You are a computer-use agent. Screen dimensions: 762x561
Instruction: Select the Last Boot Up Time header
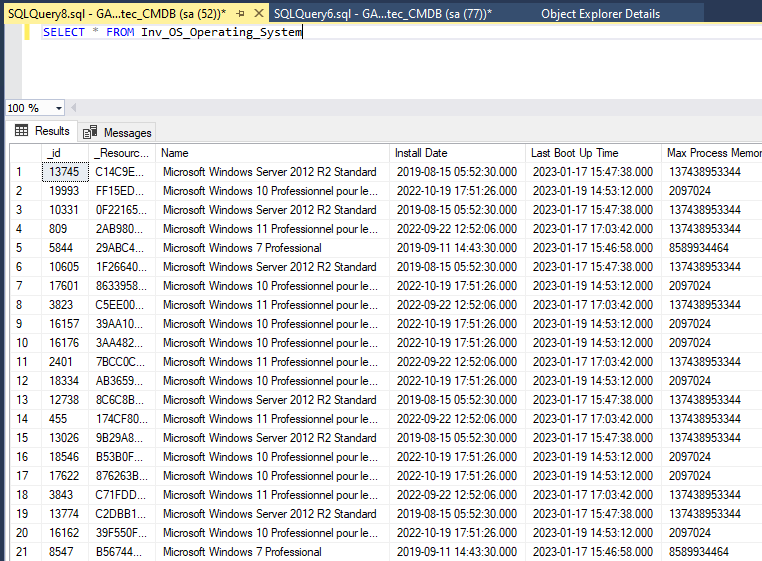(593, 153)
